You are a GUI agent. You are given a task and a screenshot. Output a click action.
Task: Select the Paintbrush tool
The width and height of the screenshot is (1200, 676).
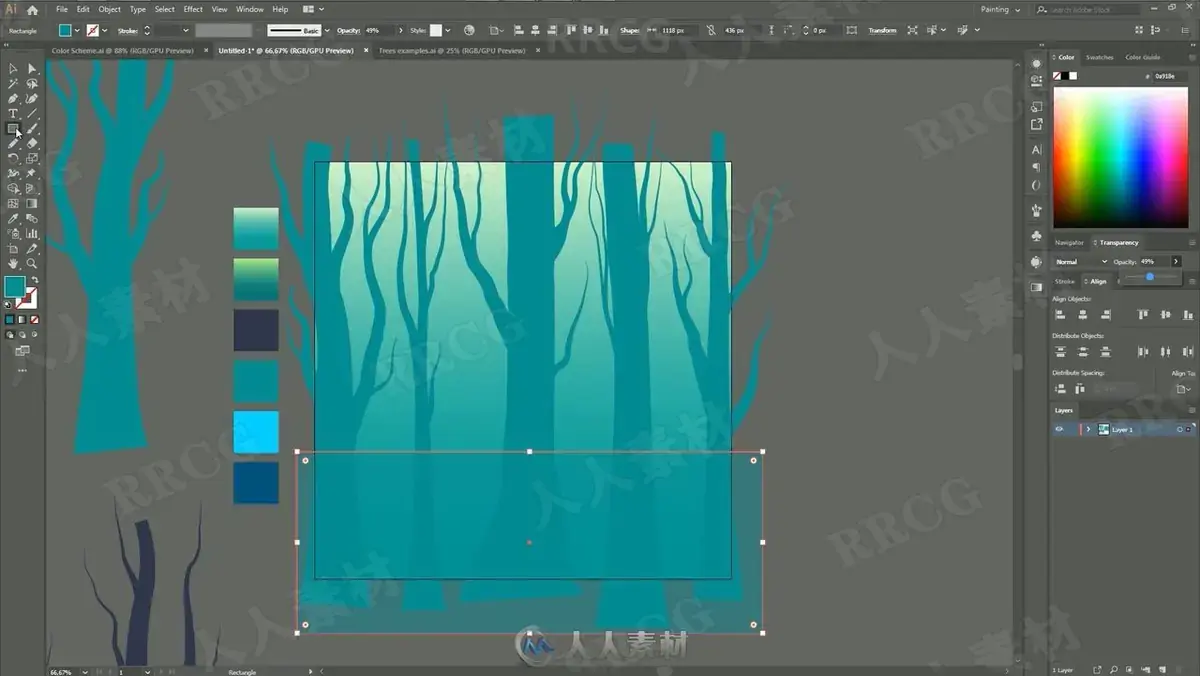32,128
